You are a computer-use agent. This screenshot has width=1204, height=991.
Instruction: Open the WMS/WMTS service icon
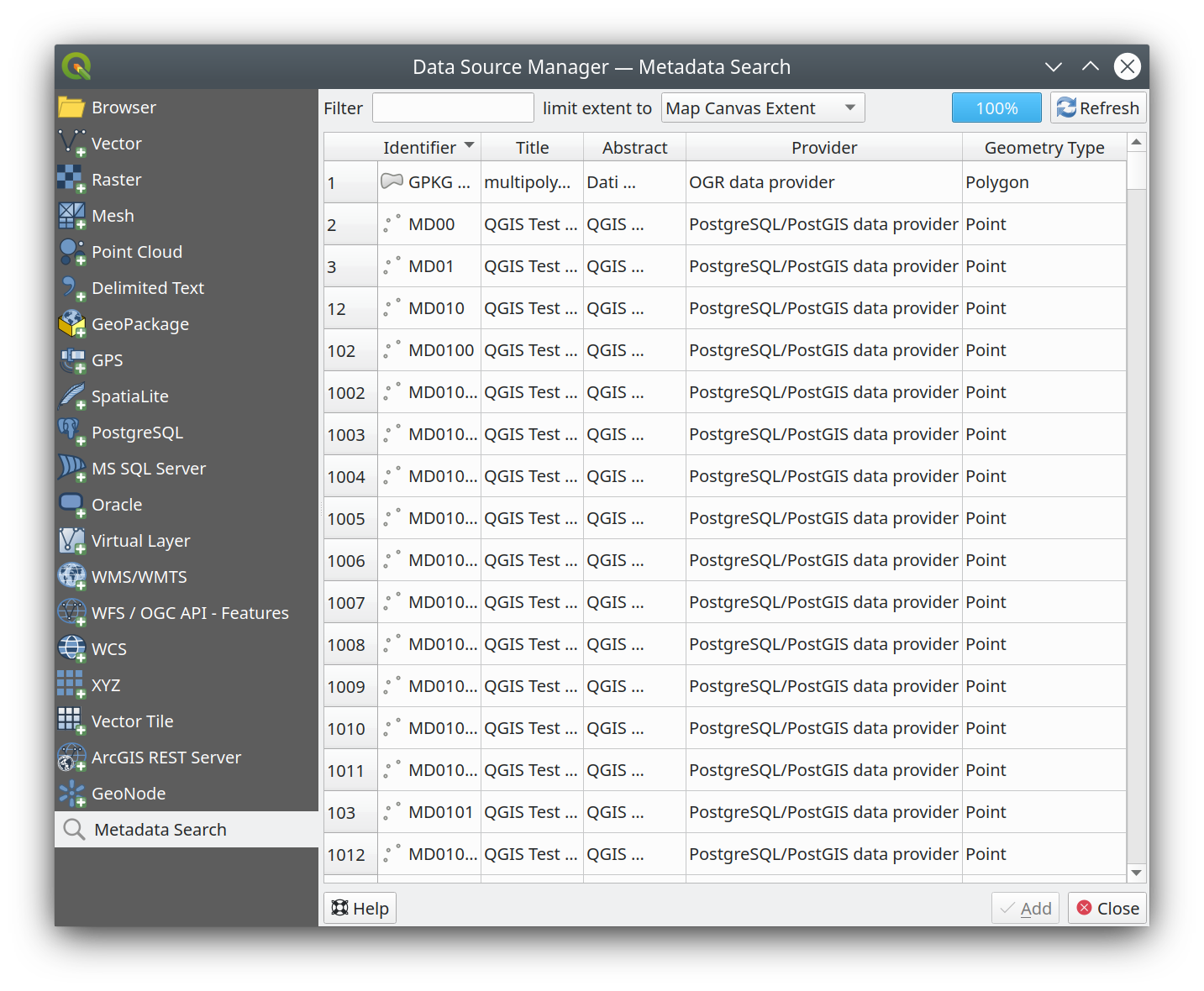pos(72,576)
